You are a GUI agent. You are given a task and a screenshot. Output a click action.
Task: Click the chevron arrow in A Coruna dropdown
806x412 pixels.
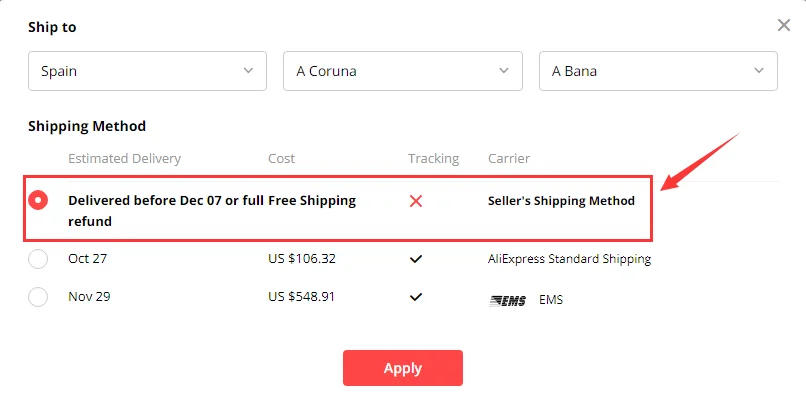point(503,71)
